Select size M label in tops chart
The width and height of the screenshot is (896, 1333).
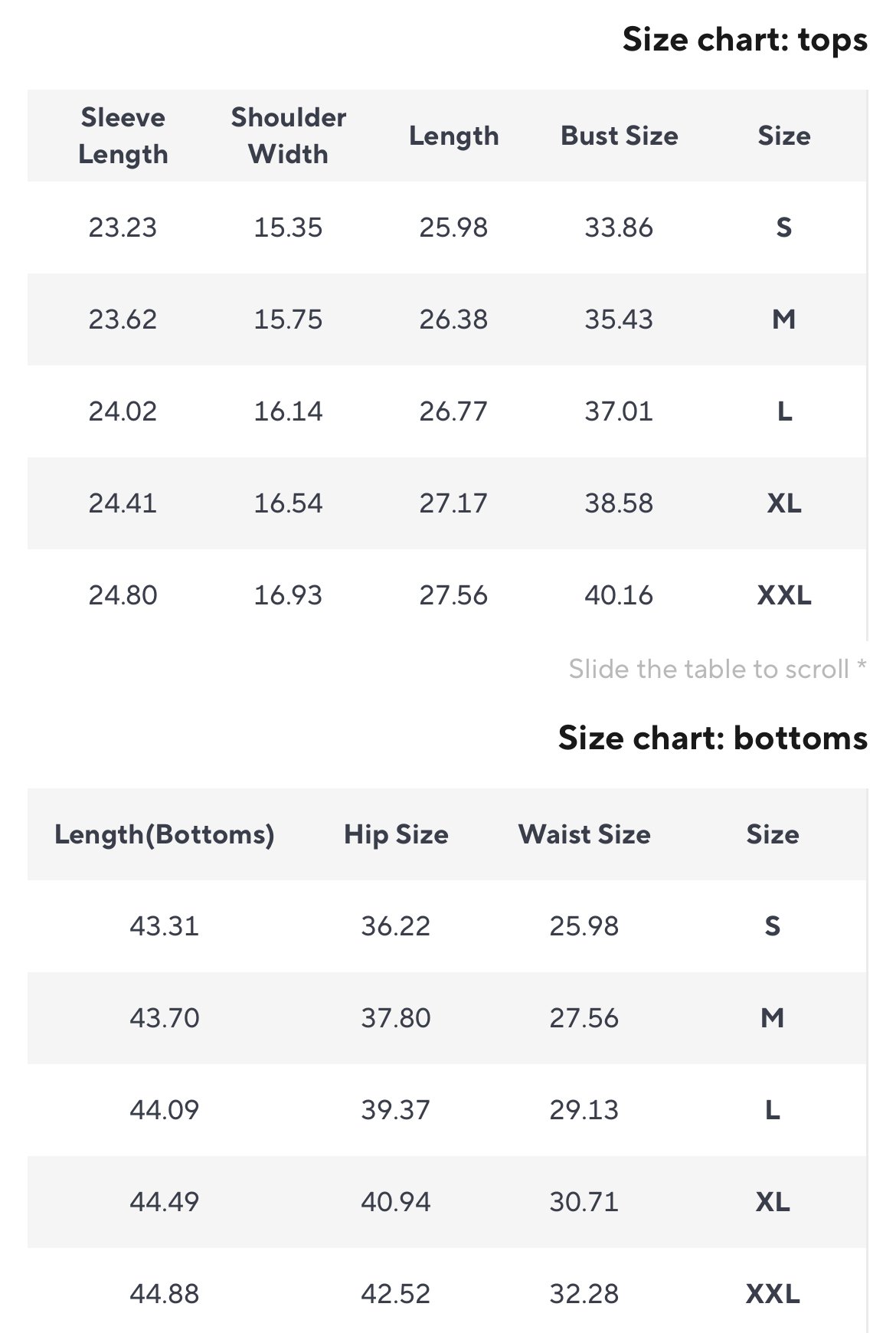tap(784, 319)
